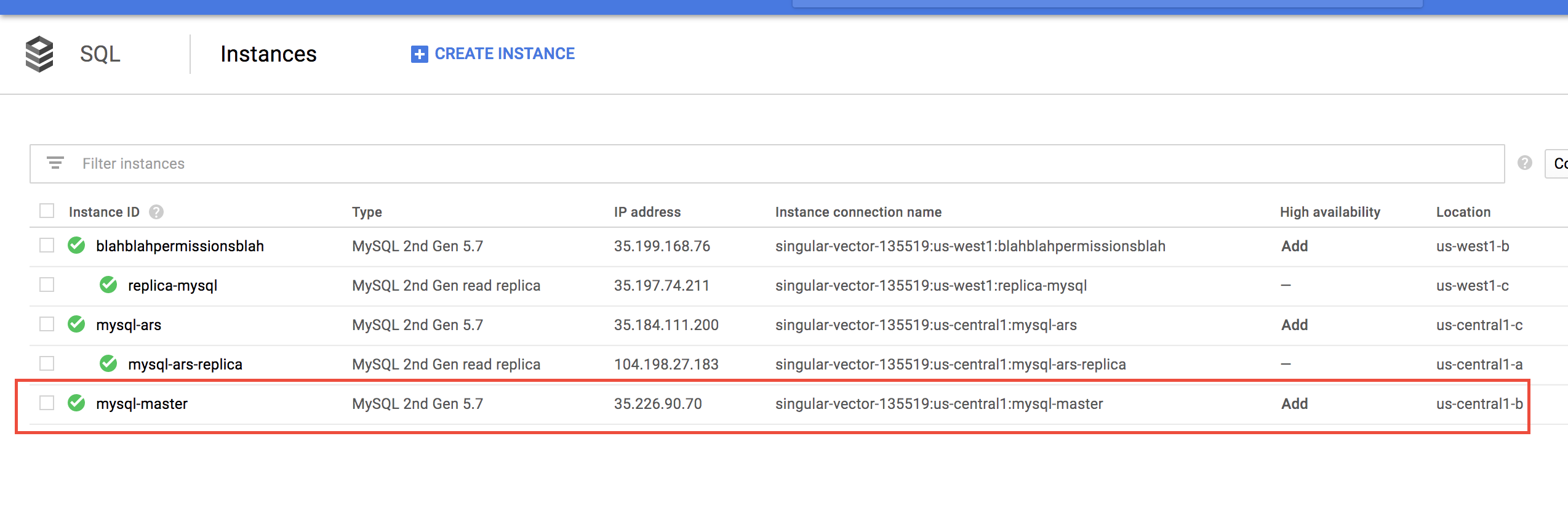Click Instance connection name column header

[858, 212]
